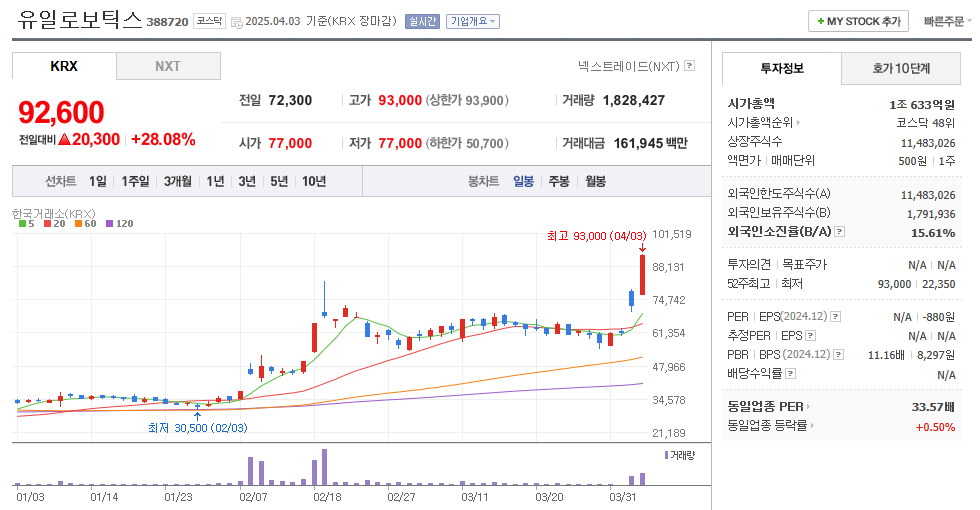
Task: Open the 넥스트레이드(NXT) link
Action: [629, 66]
